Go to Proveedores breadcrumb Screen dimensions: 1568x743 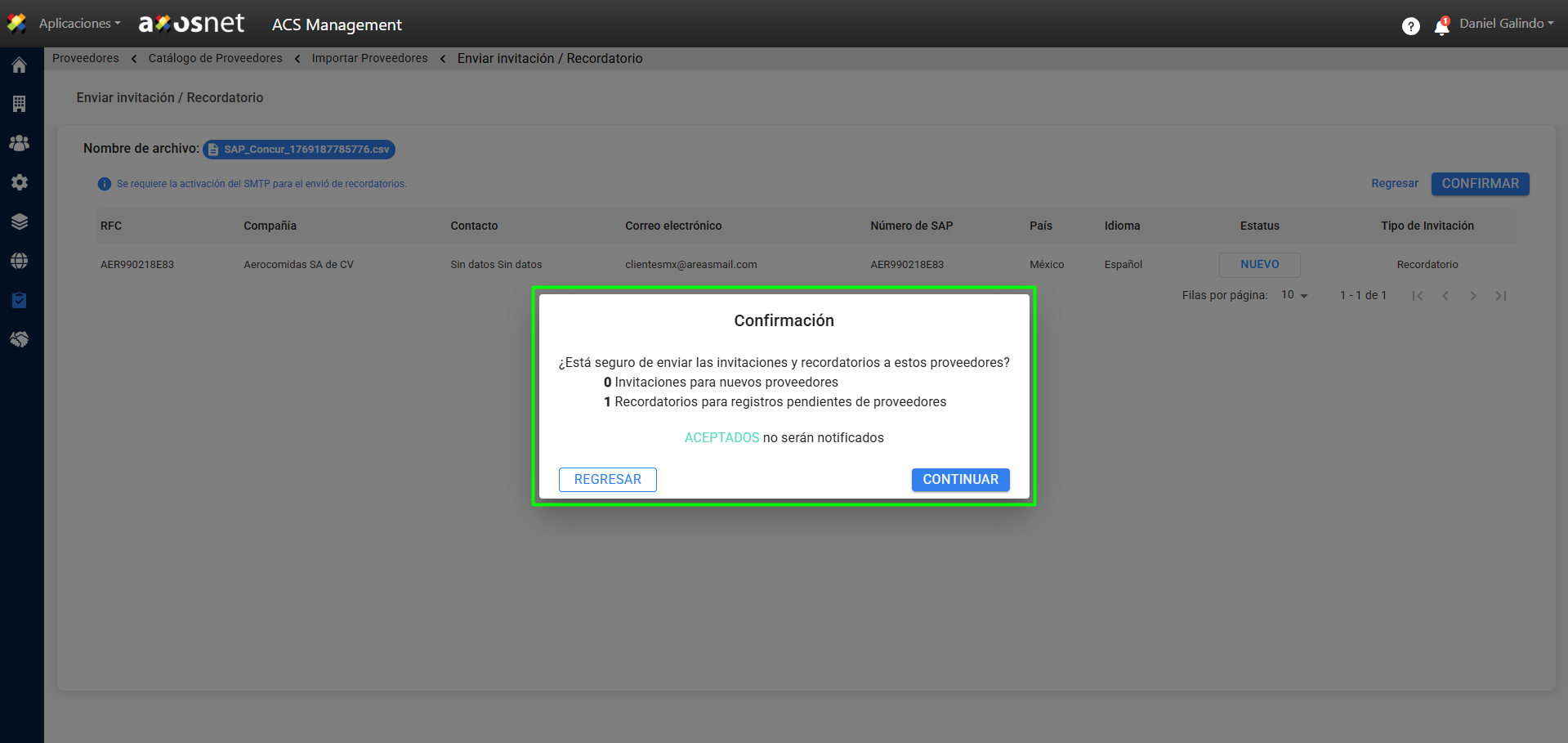tap(86, 58)
